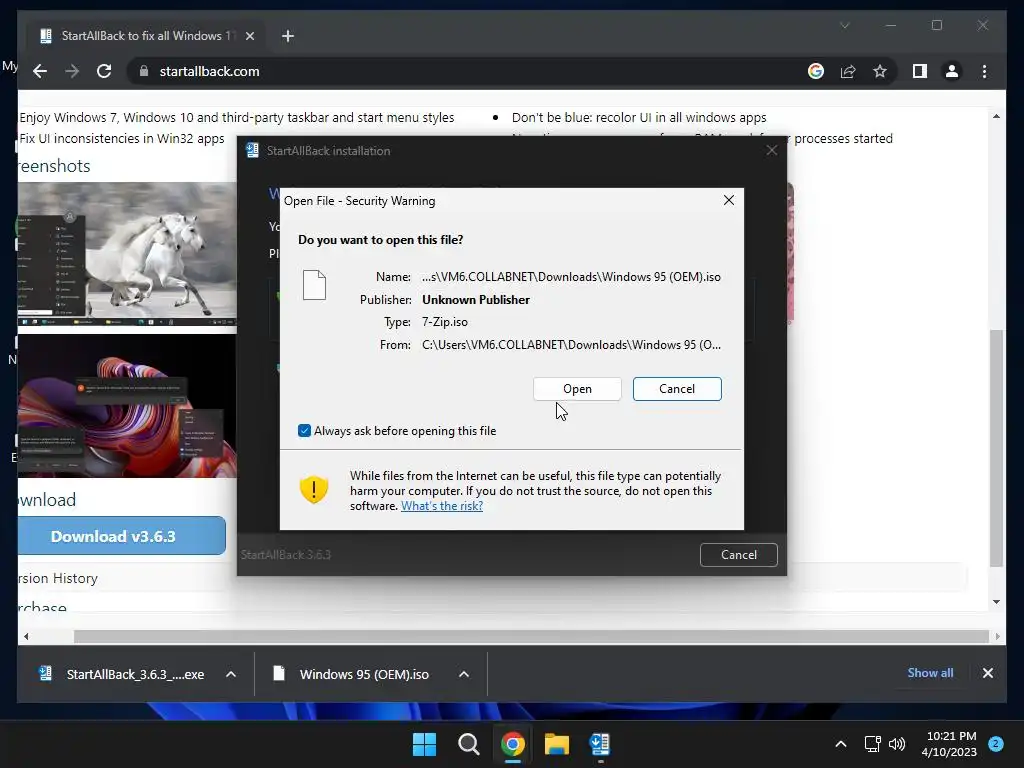Click the file icon on the ISO download item

coord(279,673)
